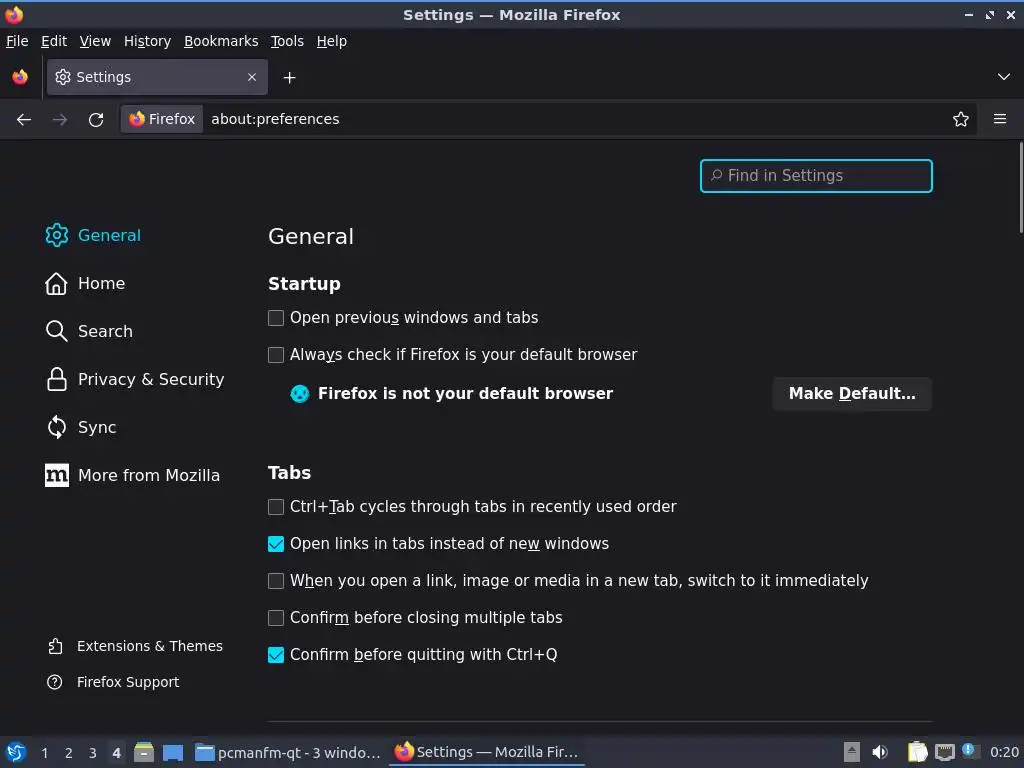The width and height of the screenshot is (1024, 768).
Task: Click the file manager quick-launch icon in taskbar
Action: [x=144, y=752]
